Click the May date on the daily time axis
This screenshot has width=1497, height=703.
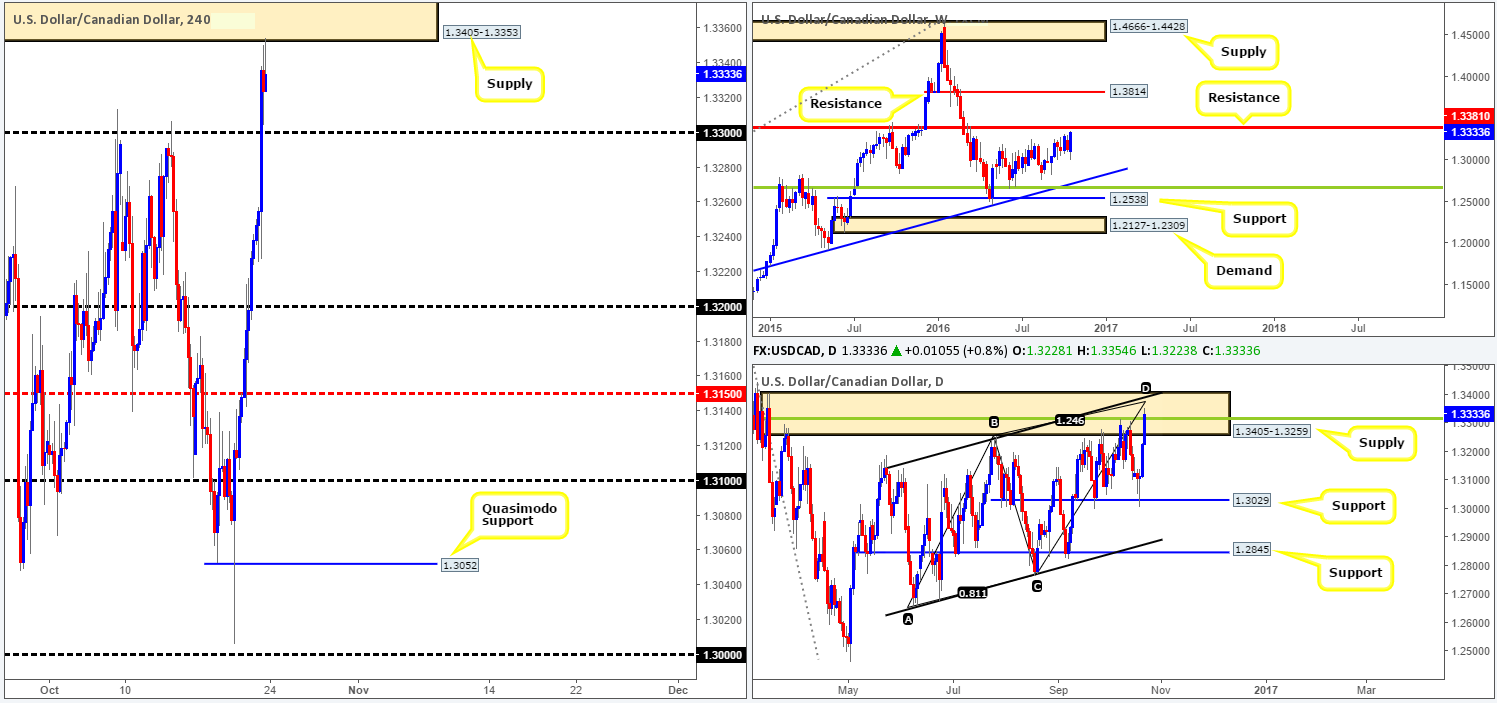tap(848, 689)
